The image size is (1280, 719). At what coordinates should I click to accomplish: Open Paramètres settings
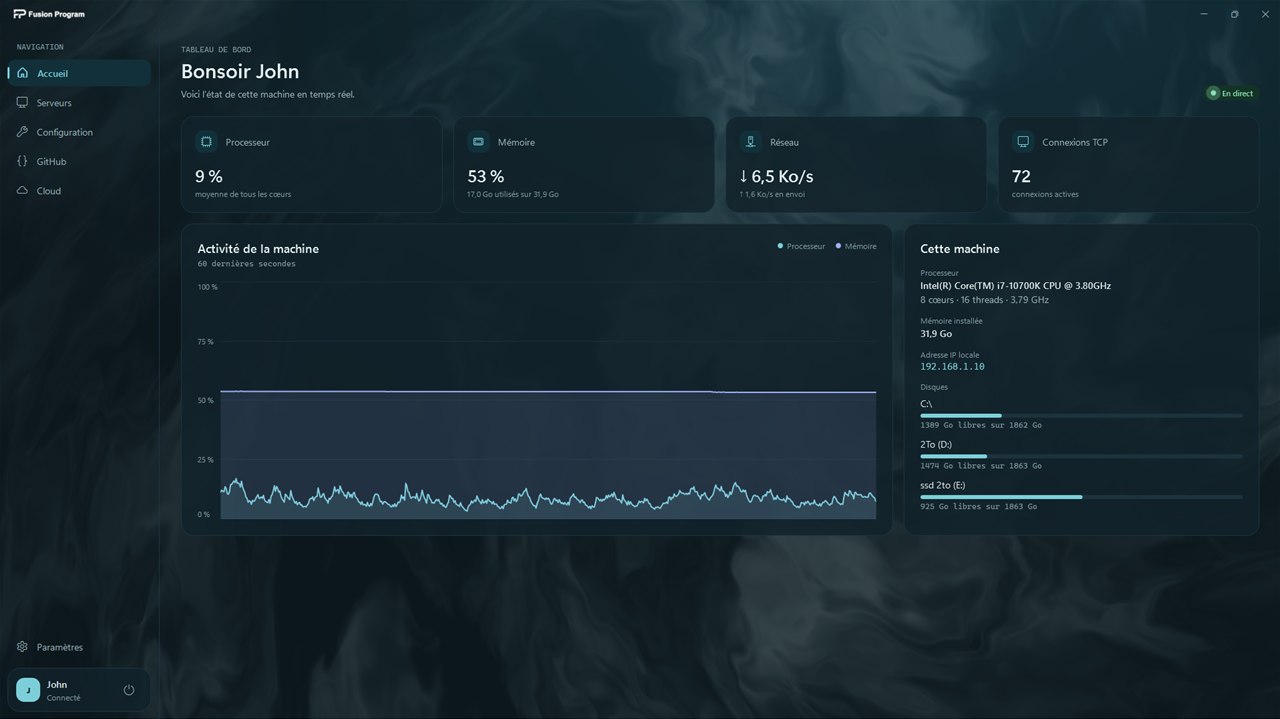pyautogui.click(x=79, y=647)
